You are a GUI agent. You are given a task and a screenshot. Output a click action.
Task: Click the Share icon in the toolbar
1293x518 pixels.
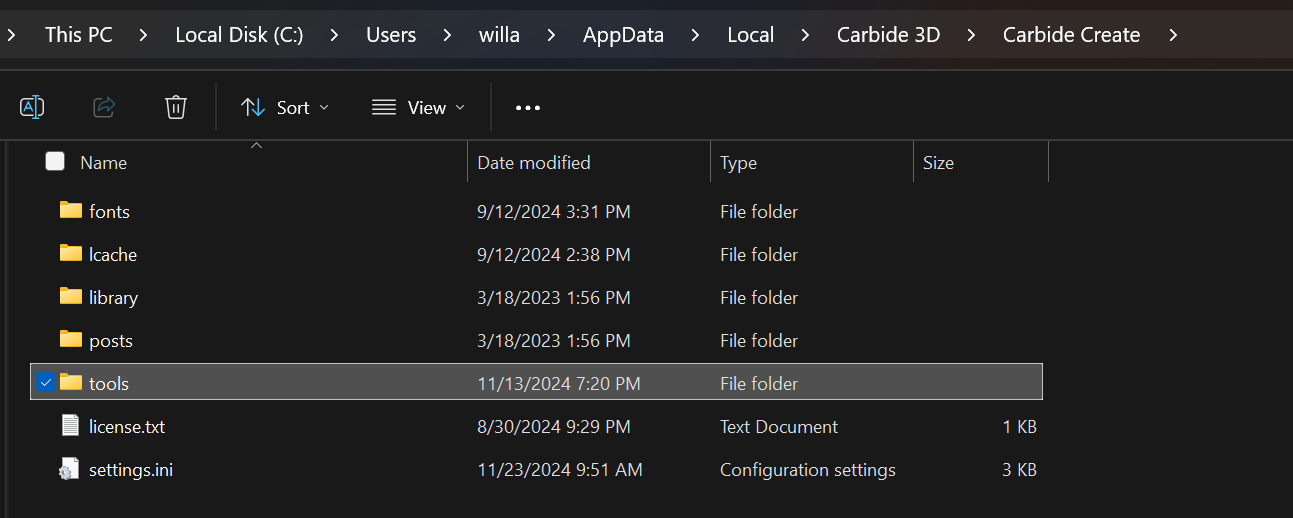[x=104, y=107]
